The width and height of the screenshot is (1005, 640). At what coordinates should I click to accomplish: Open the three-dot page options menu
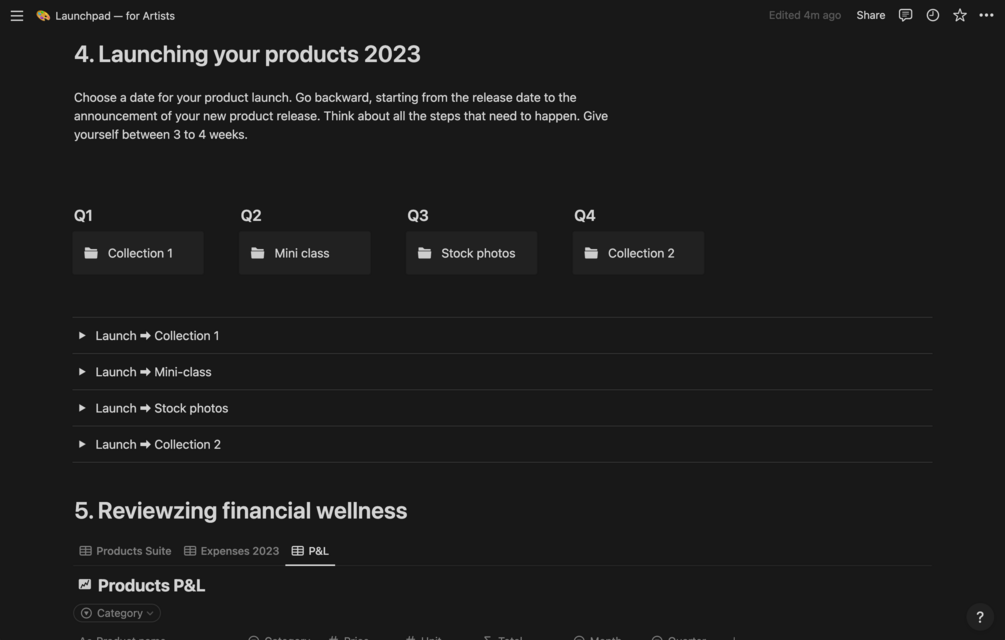point(986,15)
